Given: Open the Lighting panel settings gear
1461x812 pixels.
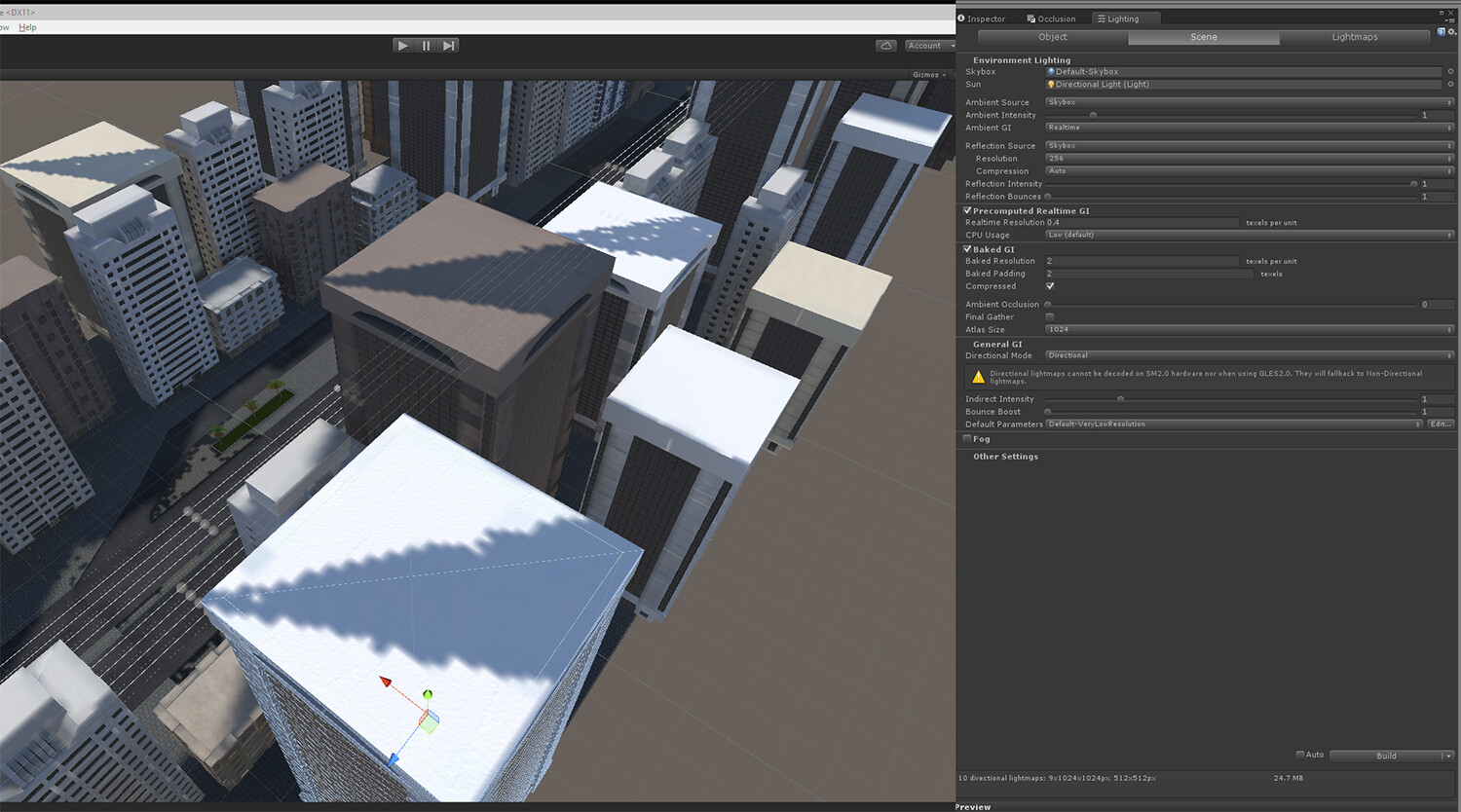Looking at the screenshot, I should (x=1452, y=32).
